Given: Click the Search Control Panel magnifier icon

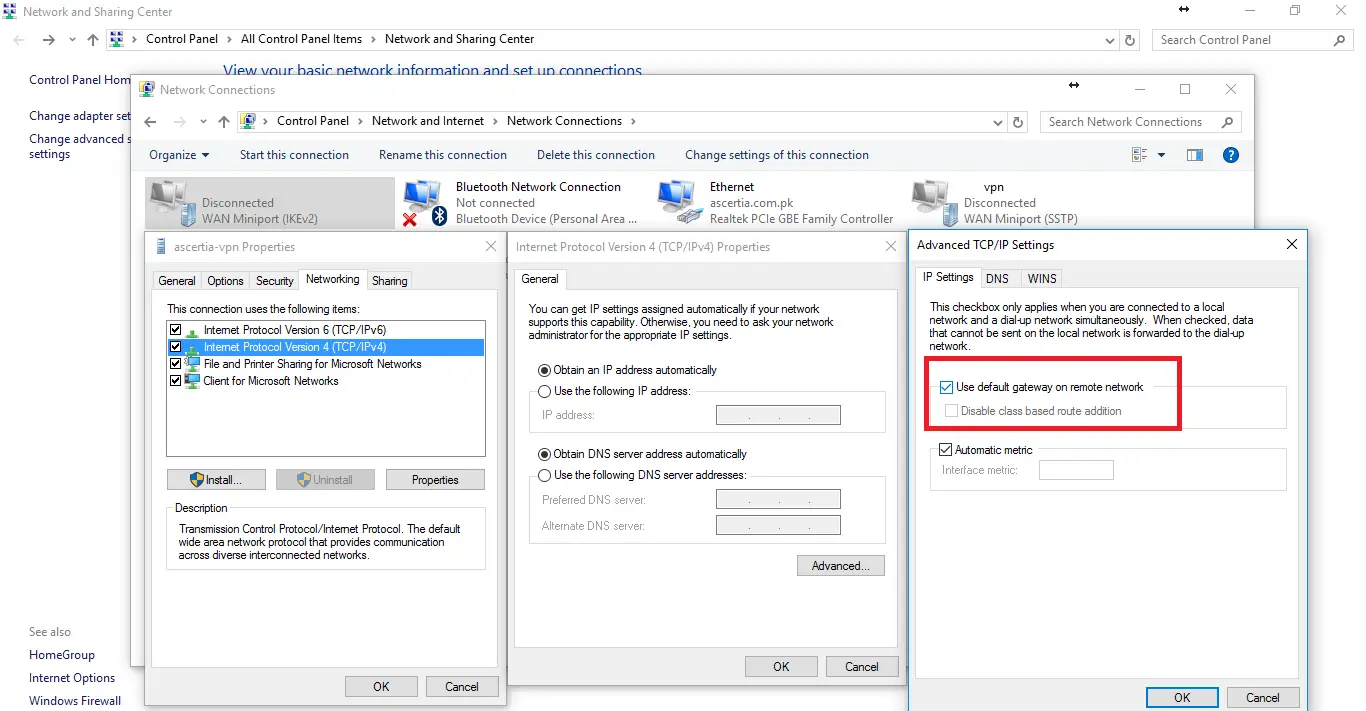Looking at the screenshot, I should point(1339,40).
